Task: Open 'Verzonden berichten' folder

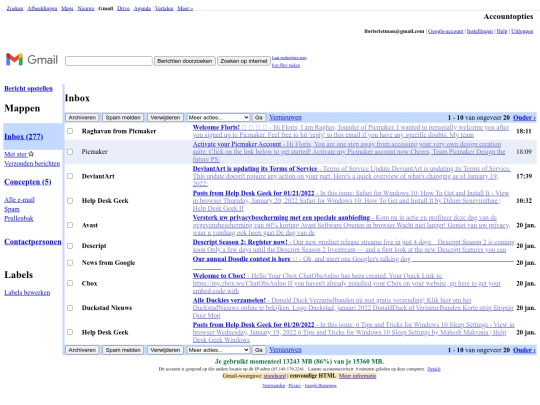Action: click(32, 164)
